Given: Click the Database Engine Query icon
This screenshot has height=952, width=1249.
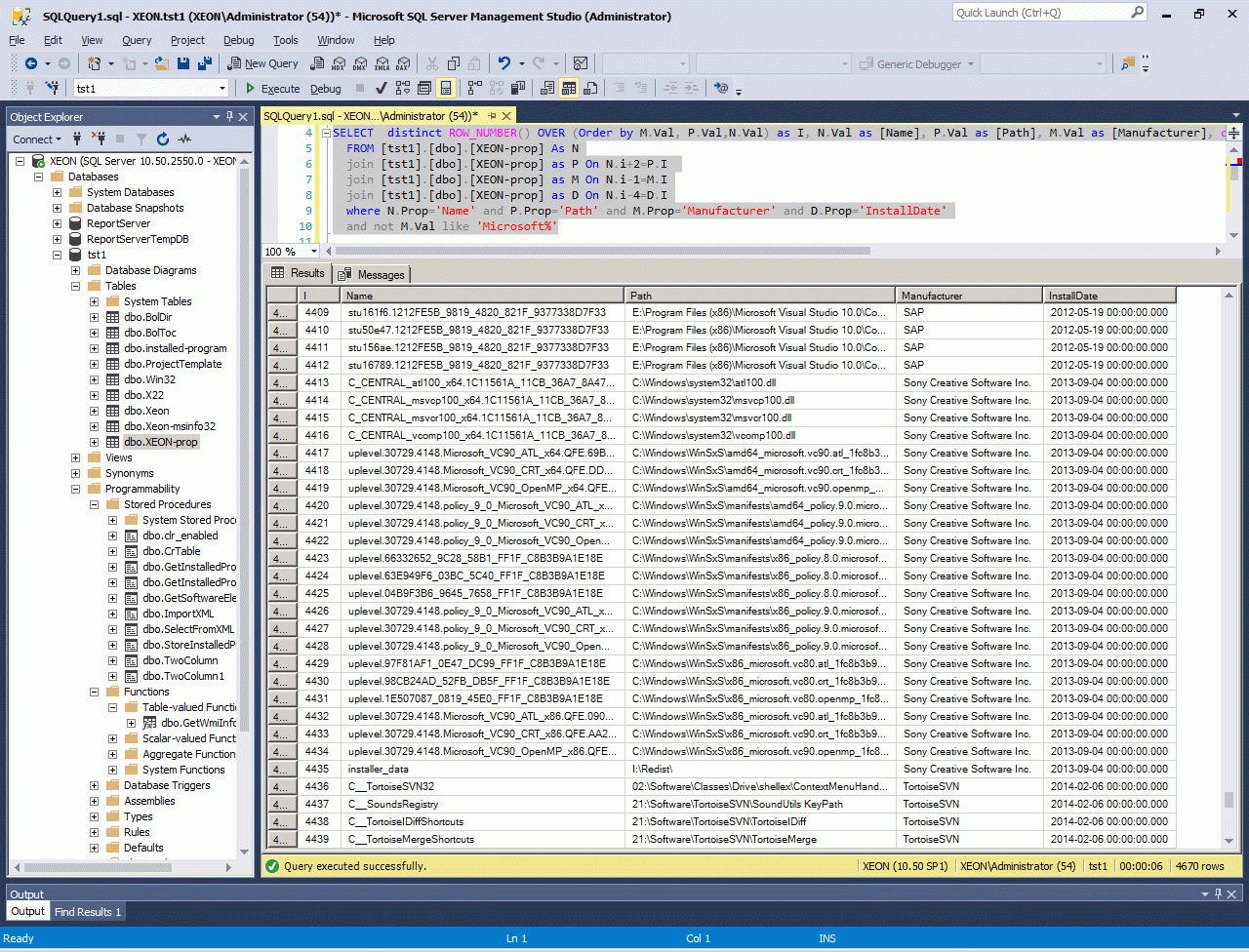Looking at the screenshot, I should click(316, 63).
